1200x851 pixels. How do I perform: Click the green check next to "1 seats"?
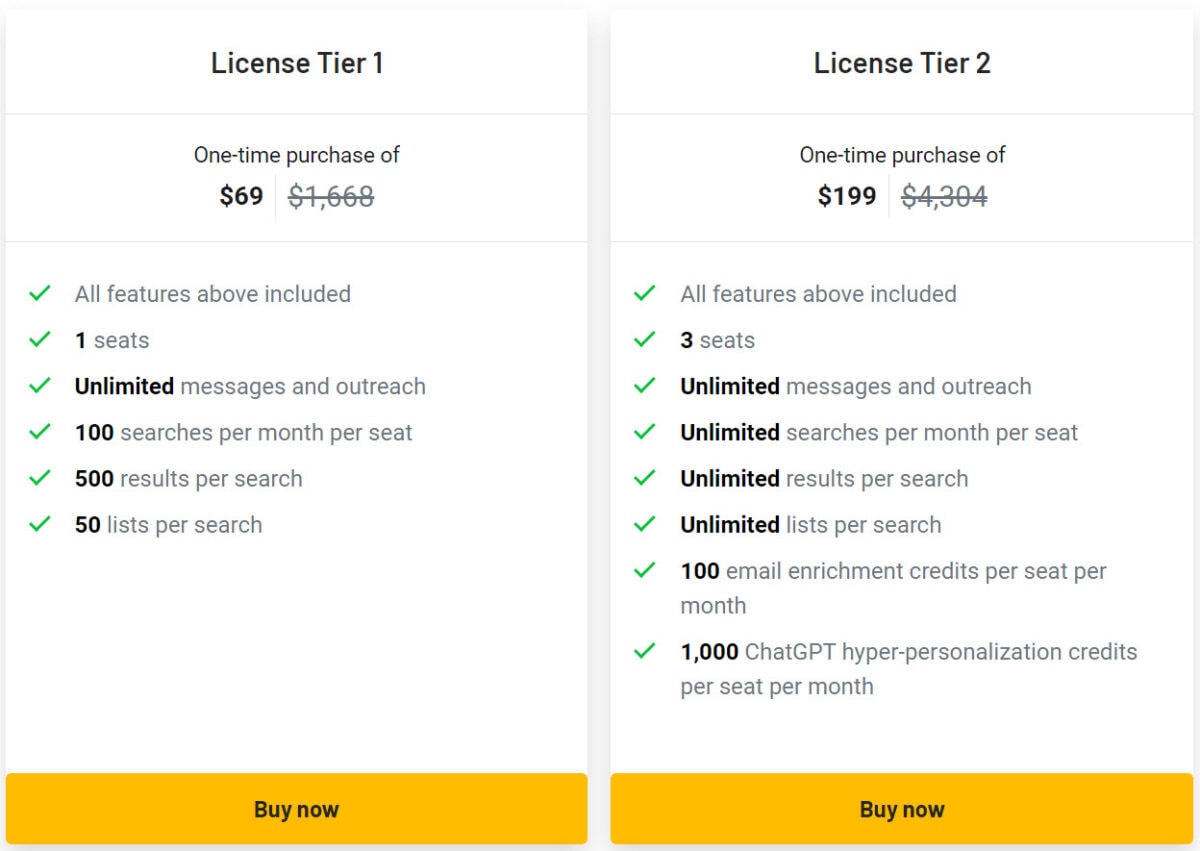[40, 340]
